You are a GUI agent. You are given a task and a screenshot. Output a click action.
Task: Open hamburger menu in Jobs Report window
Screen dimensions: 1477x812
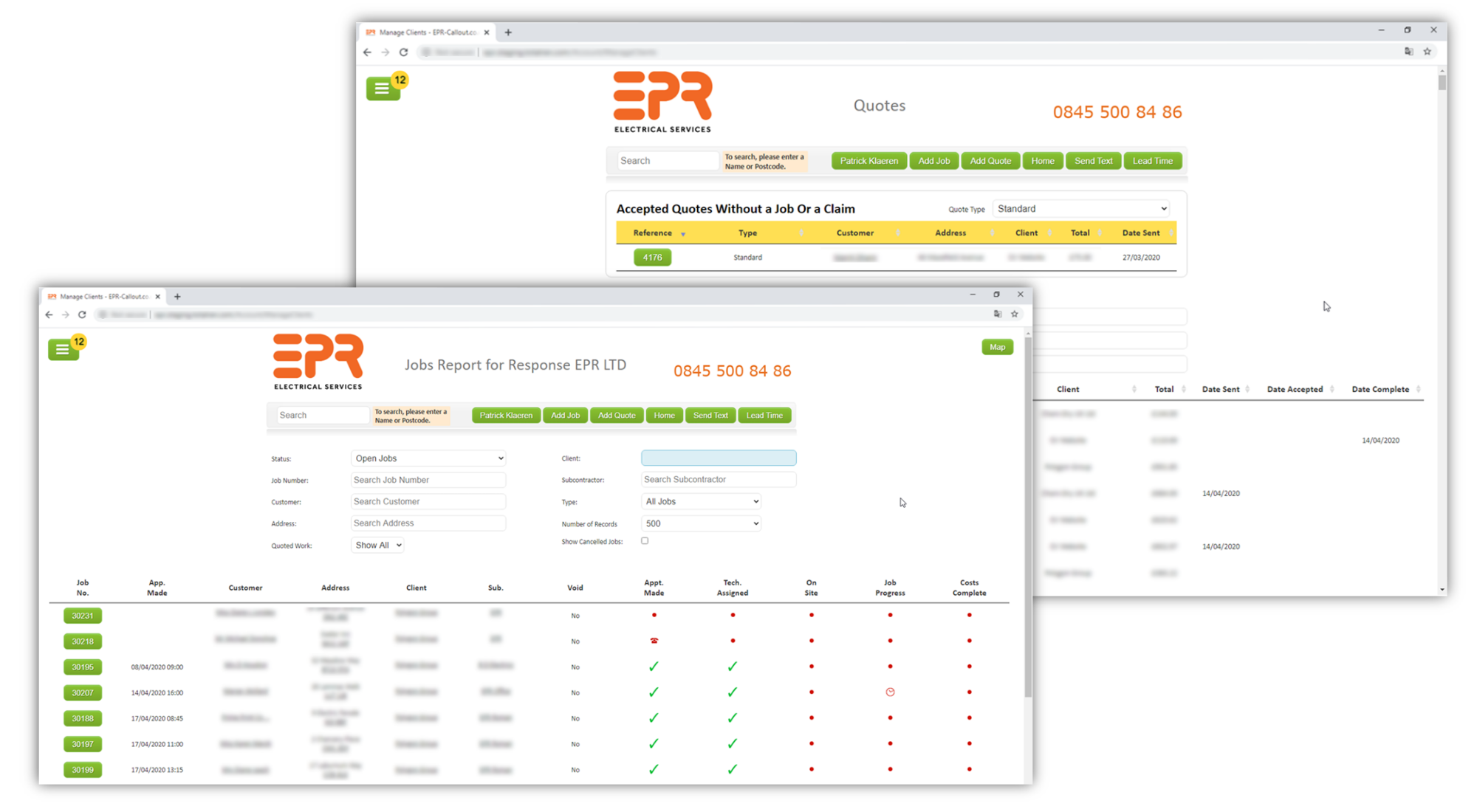(x=63, y=350)
